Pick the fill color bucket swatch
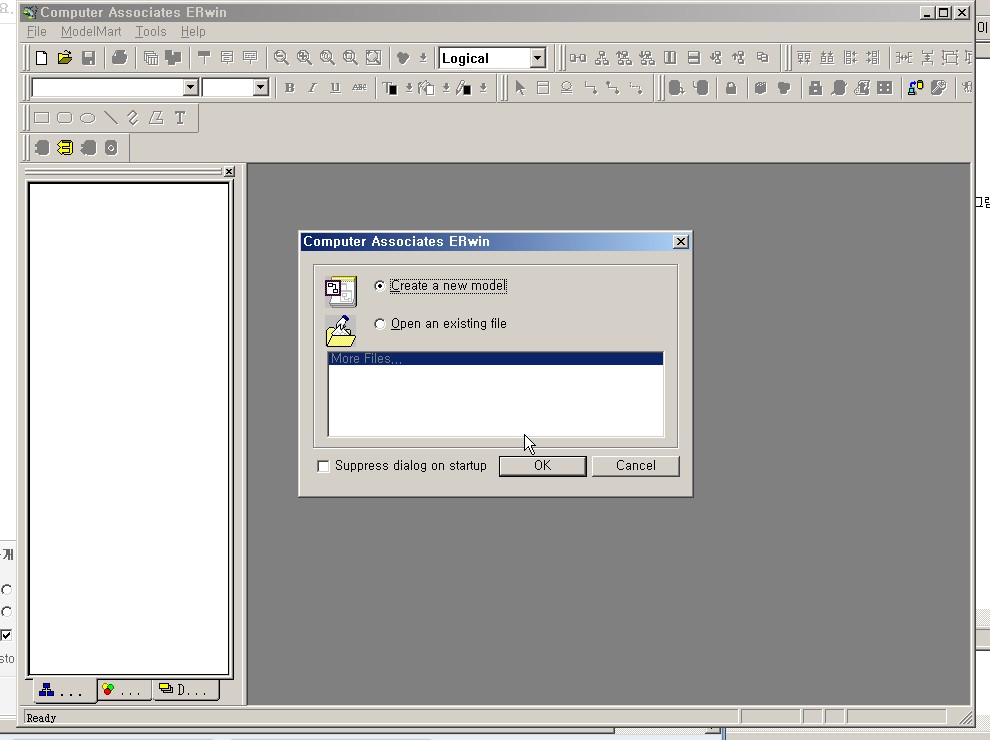 point(426,88)
